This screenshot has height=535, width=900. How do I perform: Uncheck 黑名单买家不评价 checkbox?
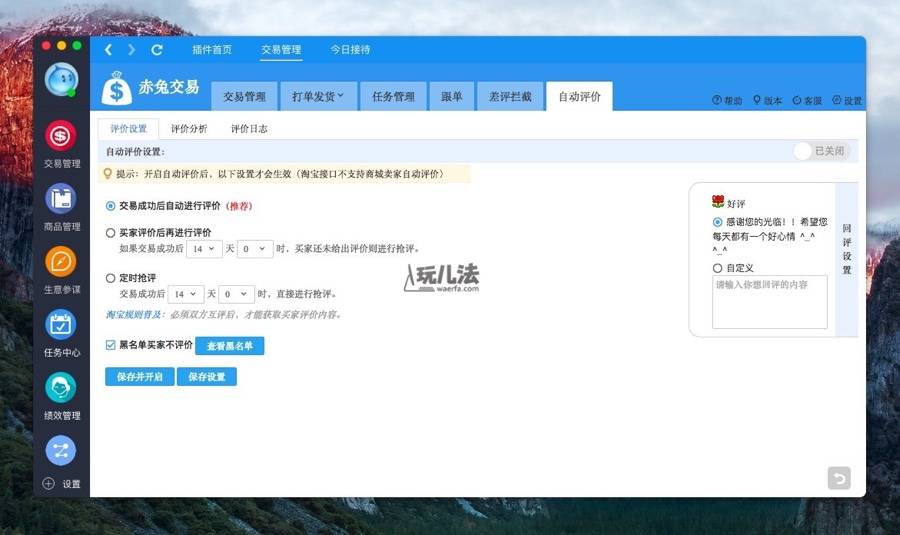click(111, 344)
